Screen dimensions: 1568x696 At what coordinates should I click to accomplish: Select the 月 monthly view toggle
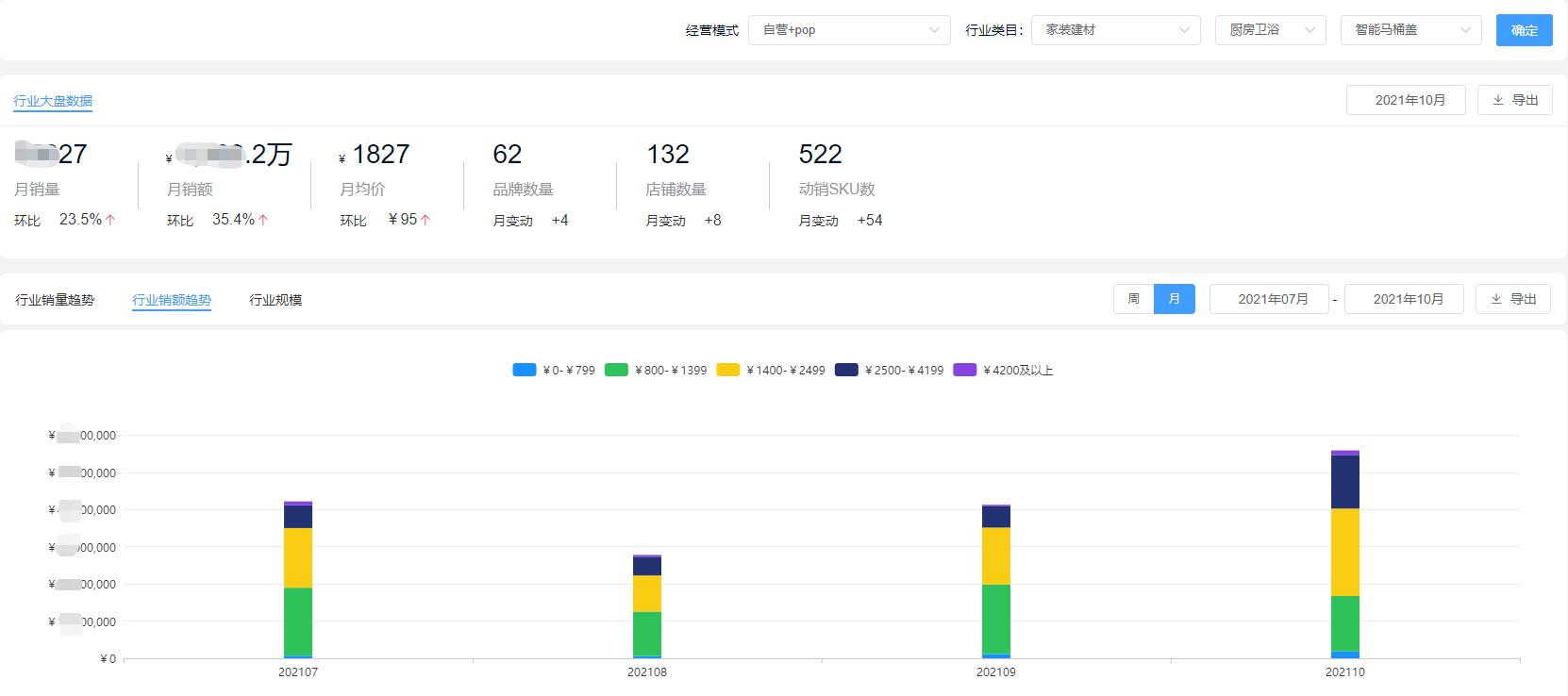click(x=1175, y=299)
